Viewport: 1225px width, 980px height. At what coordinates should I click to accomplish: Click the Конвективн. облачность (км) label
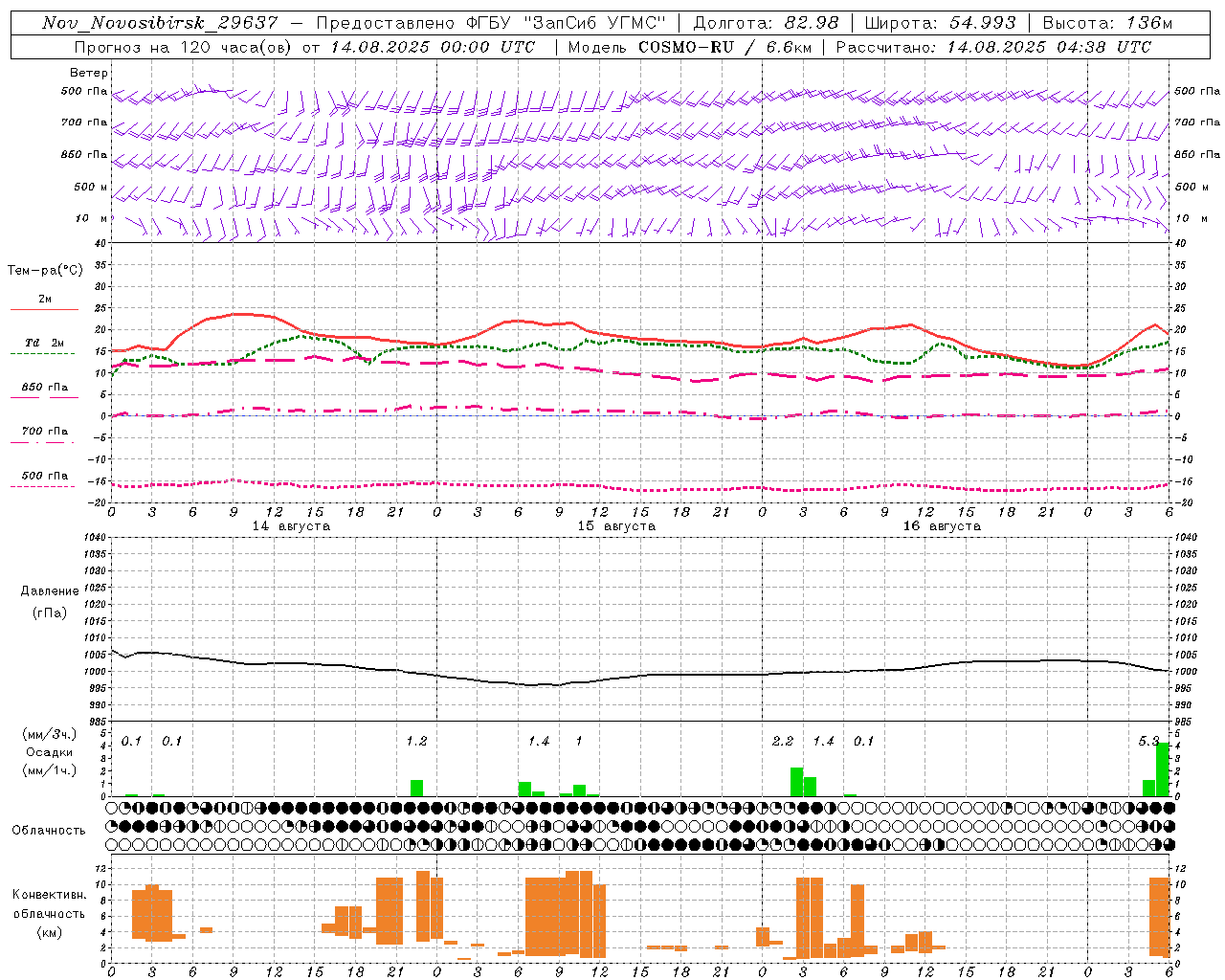click(x=49, y=913)
